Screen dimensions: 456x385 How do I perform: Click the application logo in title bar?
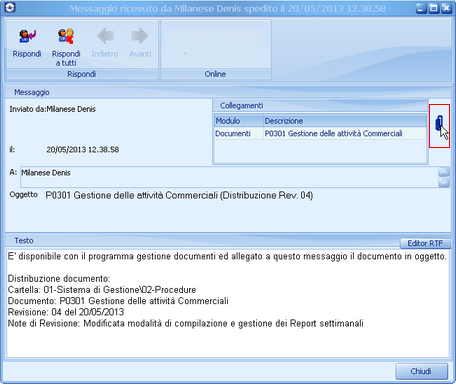pyautogui.click(x=10, y=7)
